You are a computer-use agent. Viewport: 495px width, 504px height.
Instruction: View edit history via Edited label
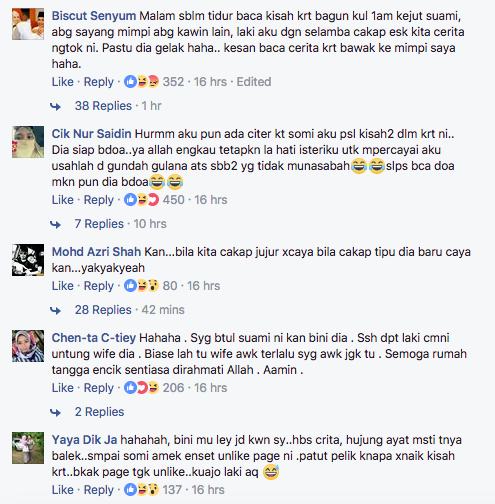254,82
